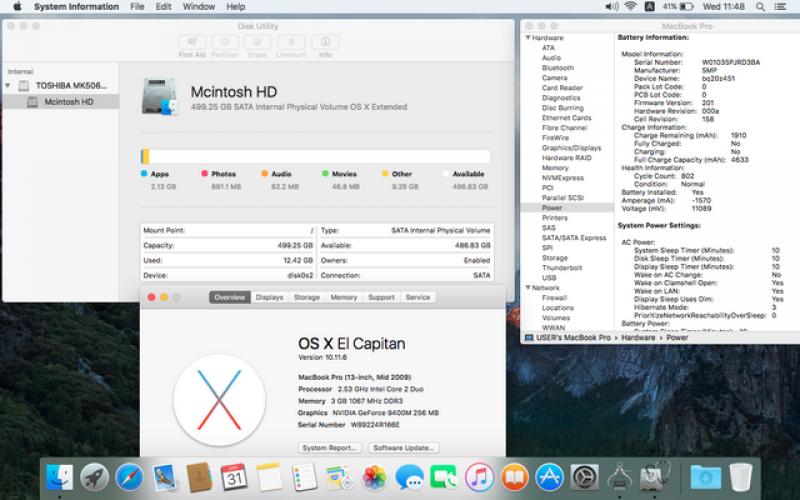The height and width of the screenshot is (500, 800).
Task: Open the Apple menu
Action: pos(17,7)
